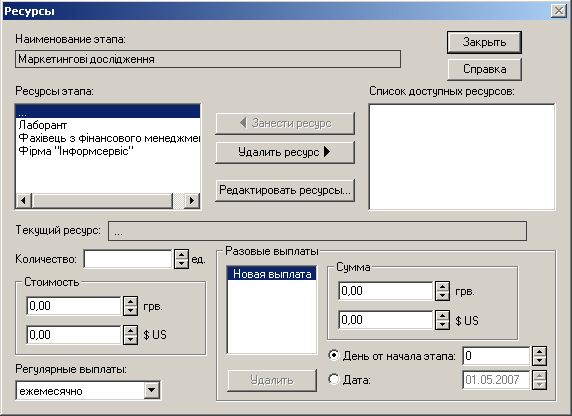
Task: Open Редактировать ресурсы dialog
Action: pyautogui.click(x=285, y=190)
